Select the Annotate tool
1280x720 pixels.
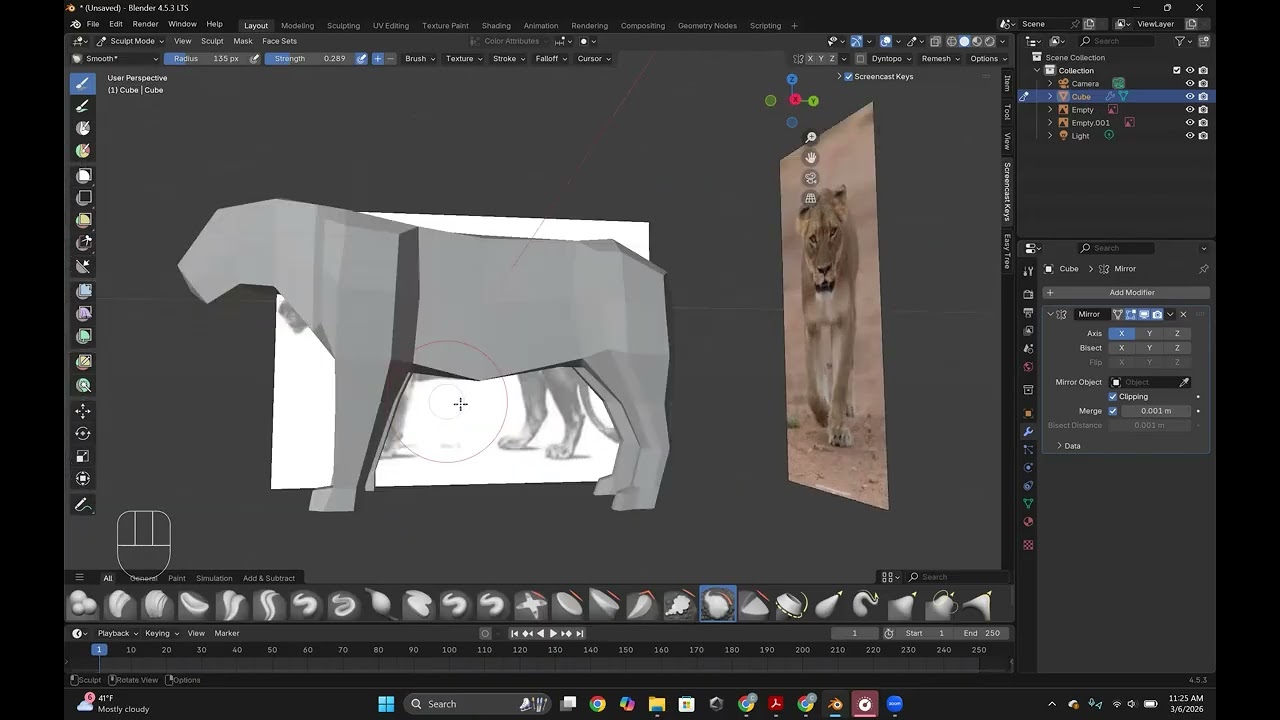click(x=83, y=505)
